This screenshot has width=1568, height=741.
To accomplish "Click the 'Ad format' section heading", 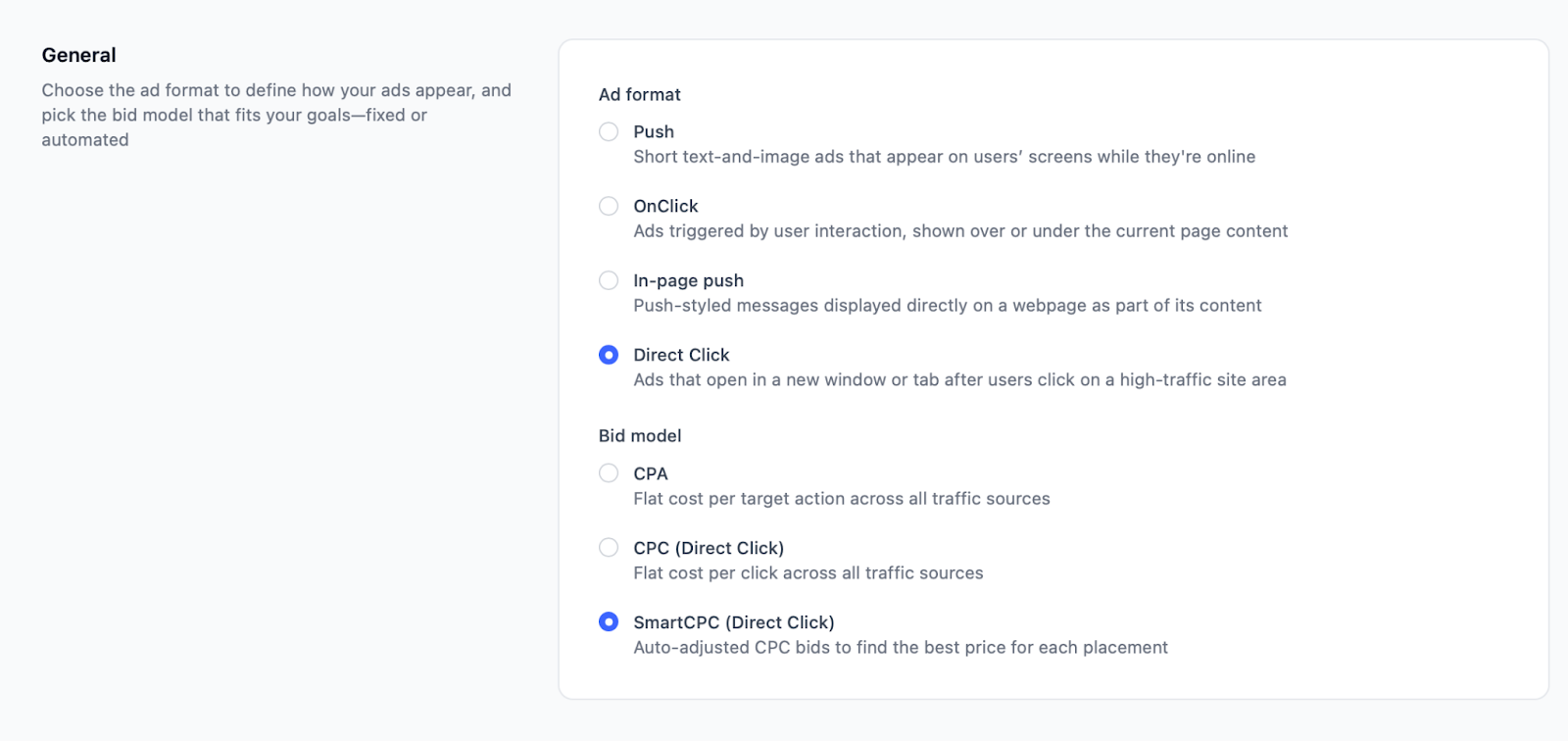I will 639,94.
